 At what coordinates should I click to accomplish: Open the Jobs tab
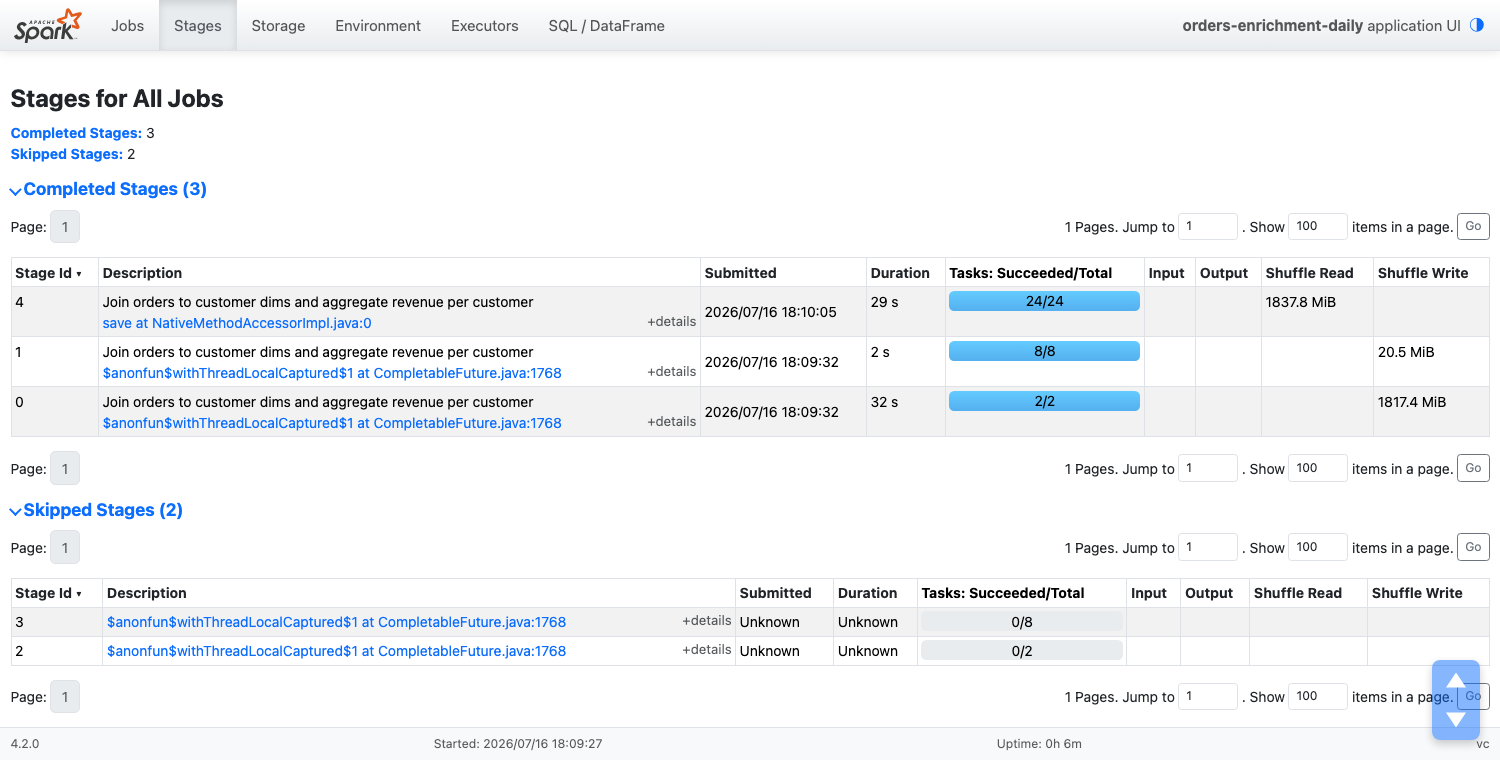[x=128, y=26]
